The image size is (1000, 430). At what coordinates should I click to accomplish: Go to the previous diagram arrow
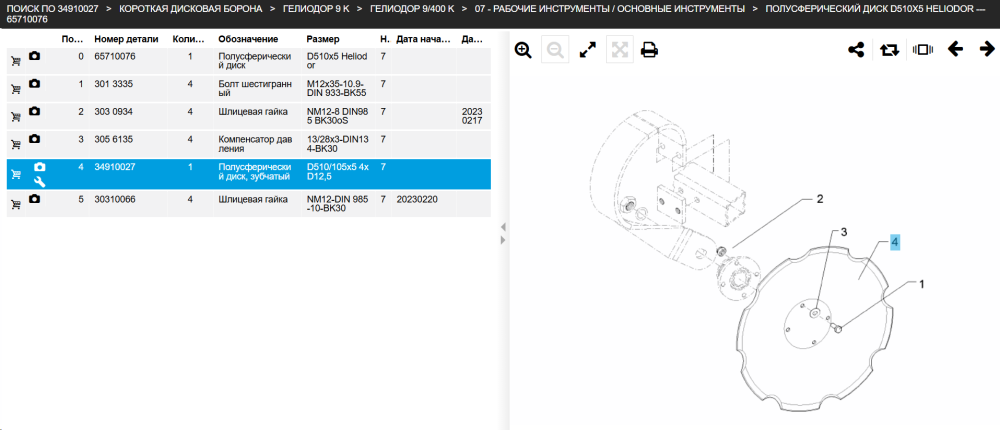point(955,49)
